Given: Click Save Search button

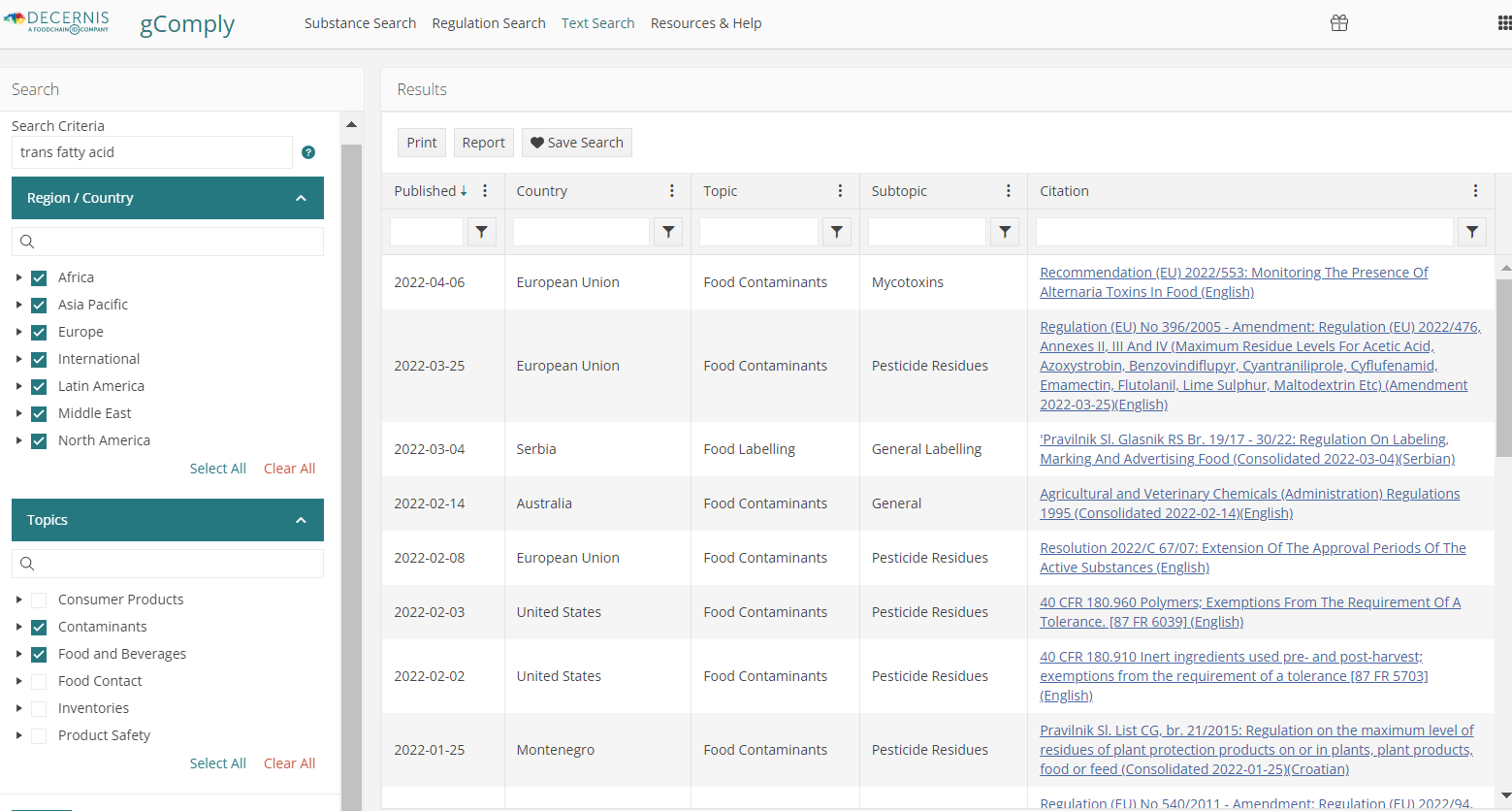Looking at the screenshot, I should point(577,143).
